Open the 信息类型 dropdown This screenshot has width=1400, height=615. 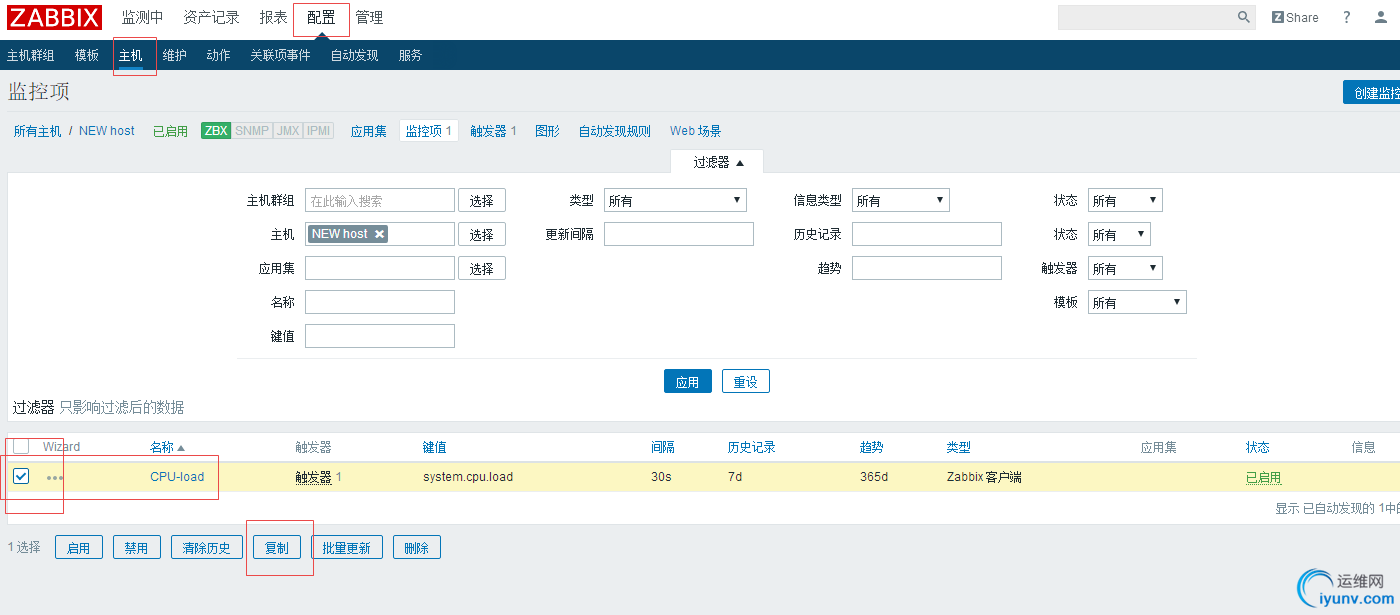point(900,201)
